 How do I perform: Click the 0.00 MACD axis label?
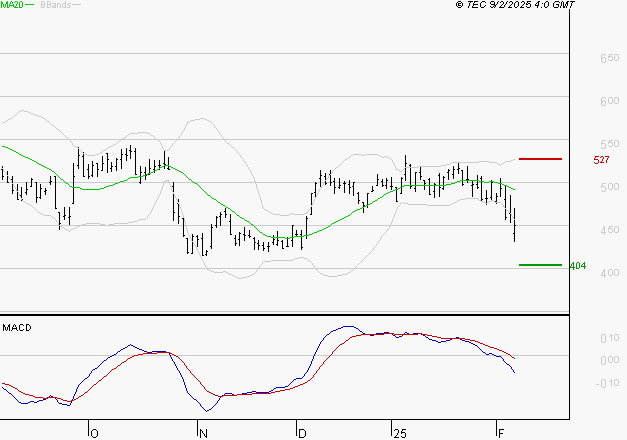(x=610, y=360)
